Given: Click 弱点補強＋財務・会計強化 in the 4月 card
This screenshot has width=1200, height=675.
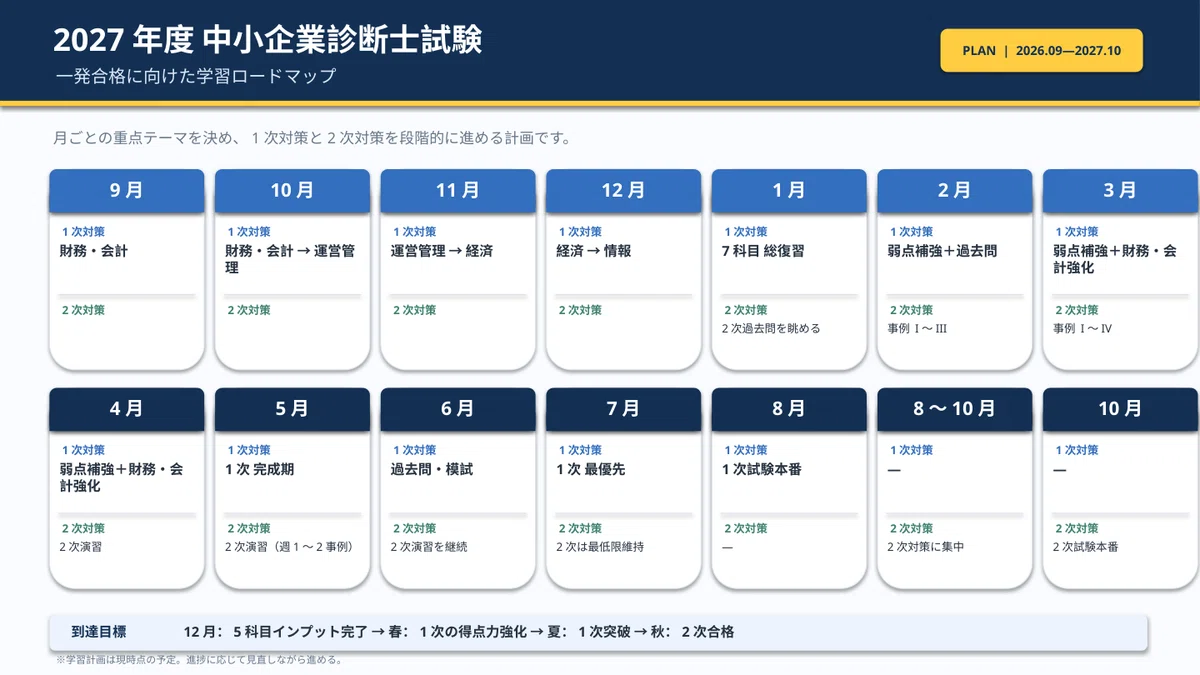Looking at the screenshot, I should [121, 477].
